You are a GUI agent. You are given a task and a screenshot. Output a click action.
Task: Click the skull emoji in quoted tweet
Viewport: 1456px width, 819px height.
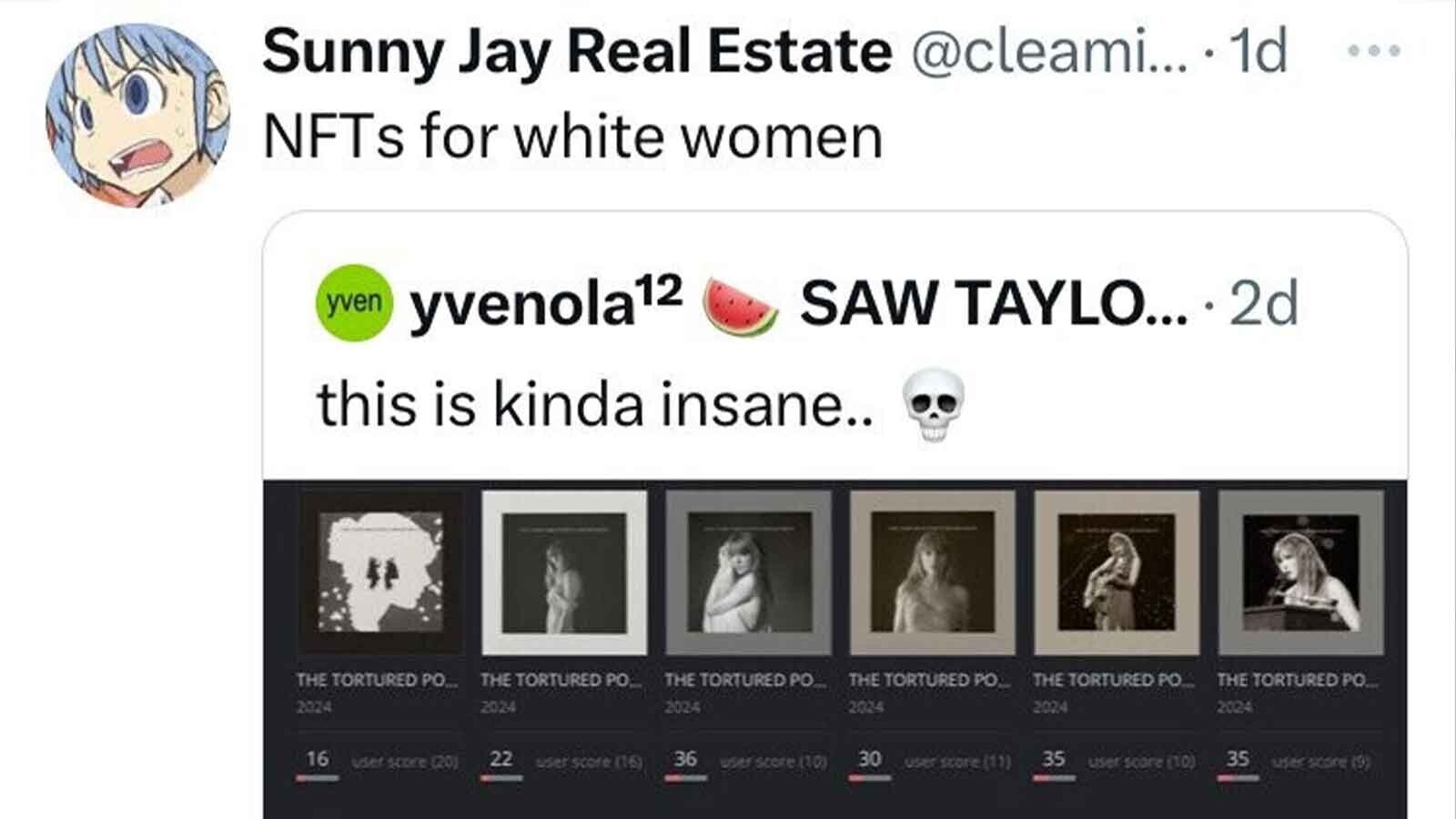[933, 405]
